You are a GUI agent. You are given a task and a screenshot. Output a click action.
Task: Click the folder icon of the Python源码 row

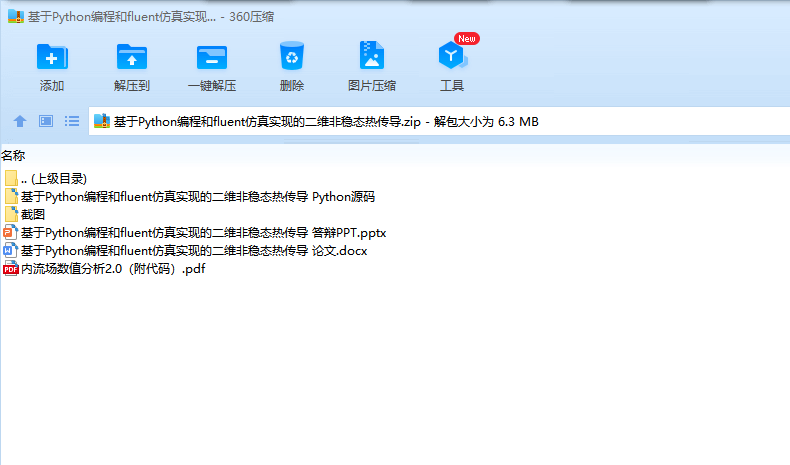(11, 197)
